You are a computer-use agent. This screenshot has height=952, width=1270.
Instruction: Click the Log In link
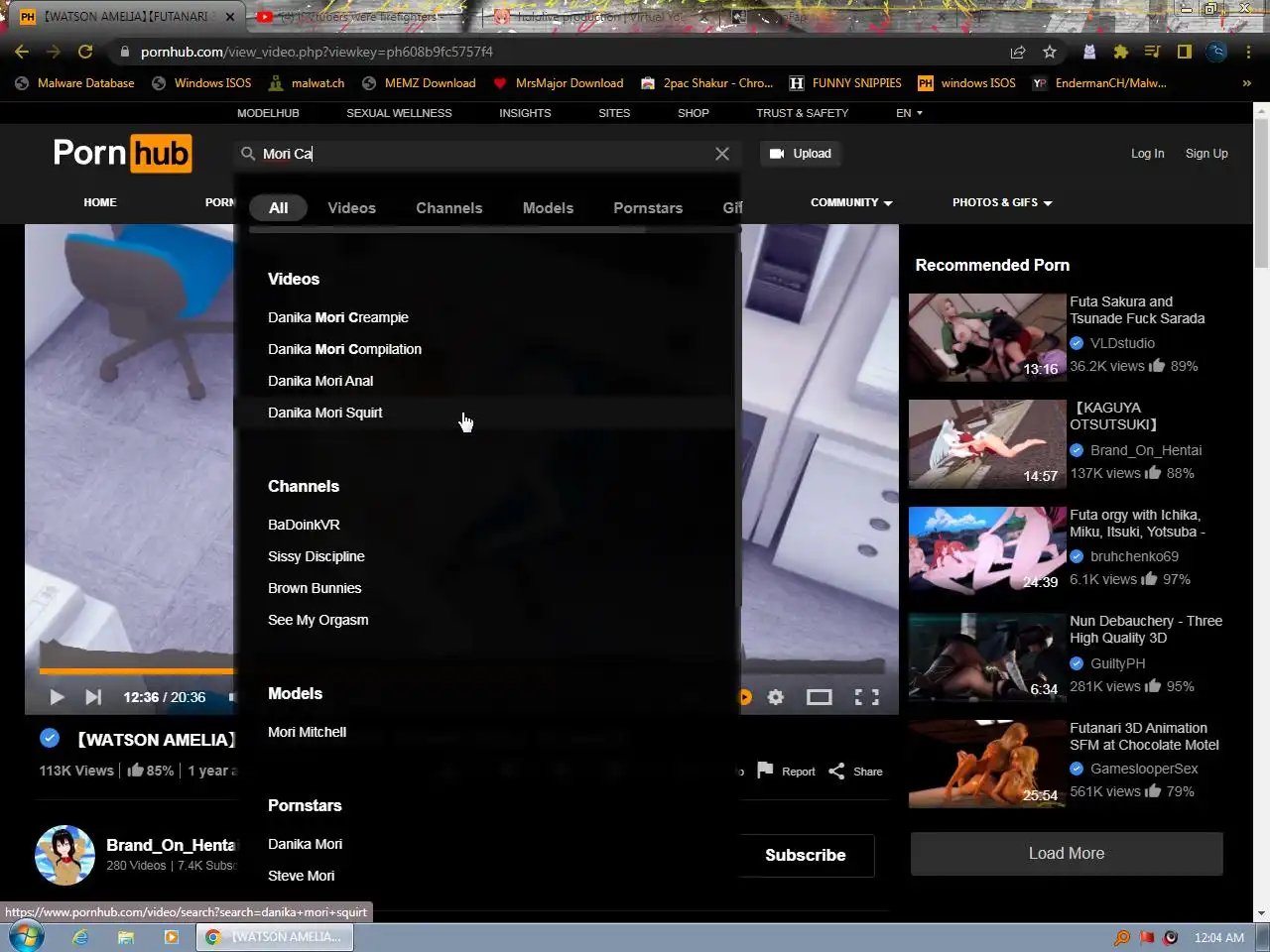point(1147,154)
